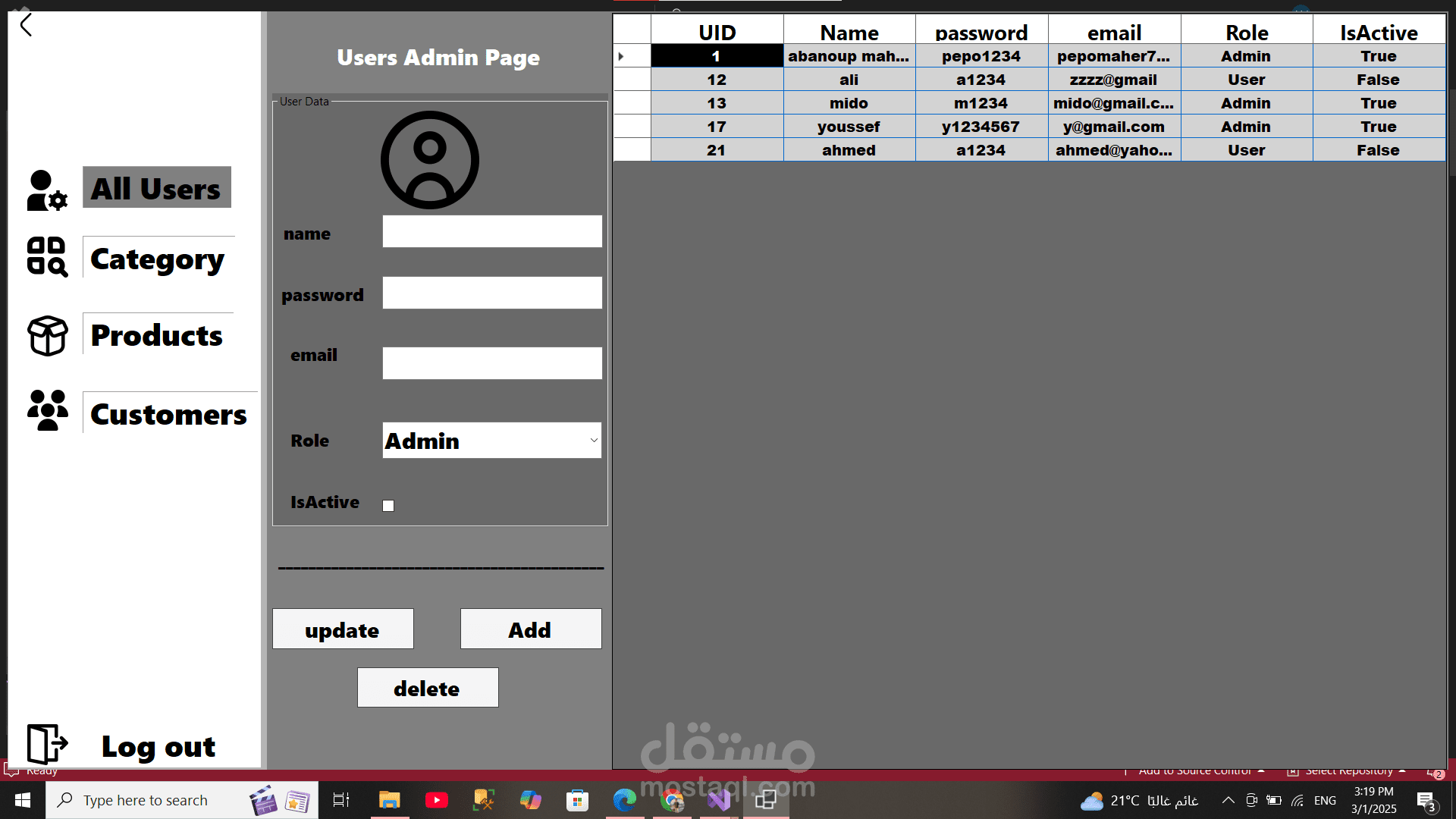Click the Category grid-search icon
This screenshot has width=1456, height=819.
pos(47,256)
